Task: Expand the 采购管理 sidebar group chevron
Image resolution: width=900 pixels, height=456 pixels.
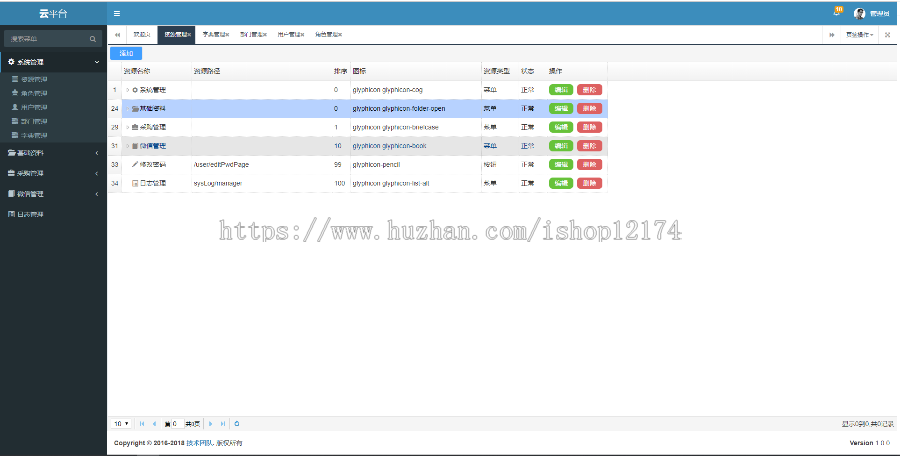Action: (96, 173)
